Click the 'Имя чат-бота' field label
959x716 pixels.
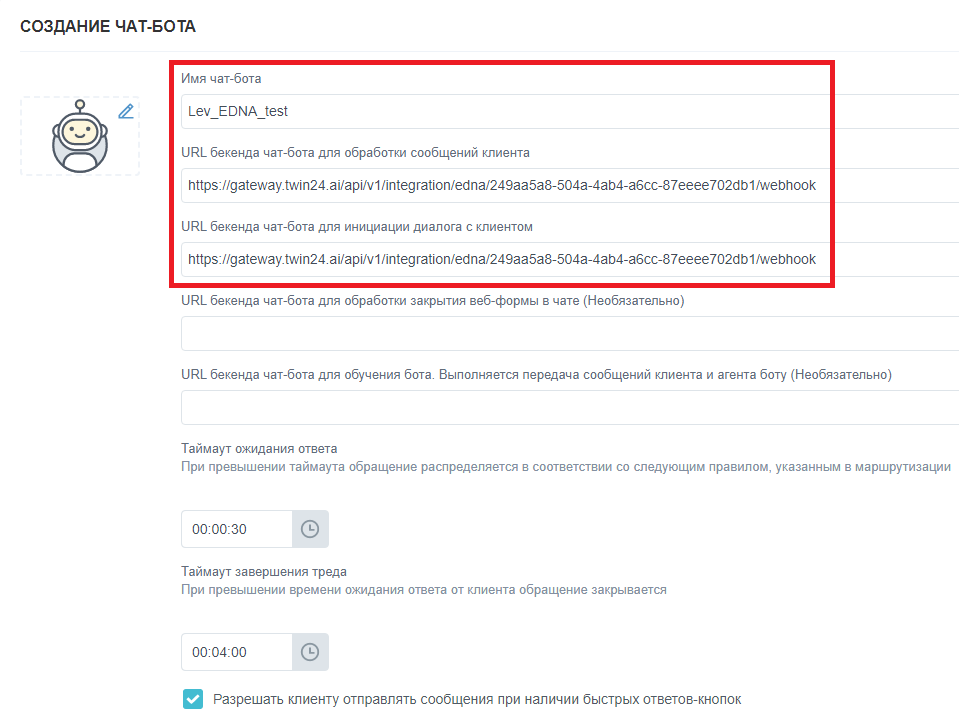click(221, 78)
